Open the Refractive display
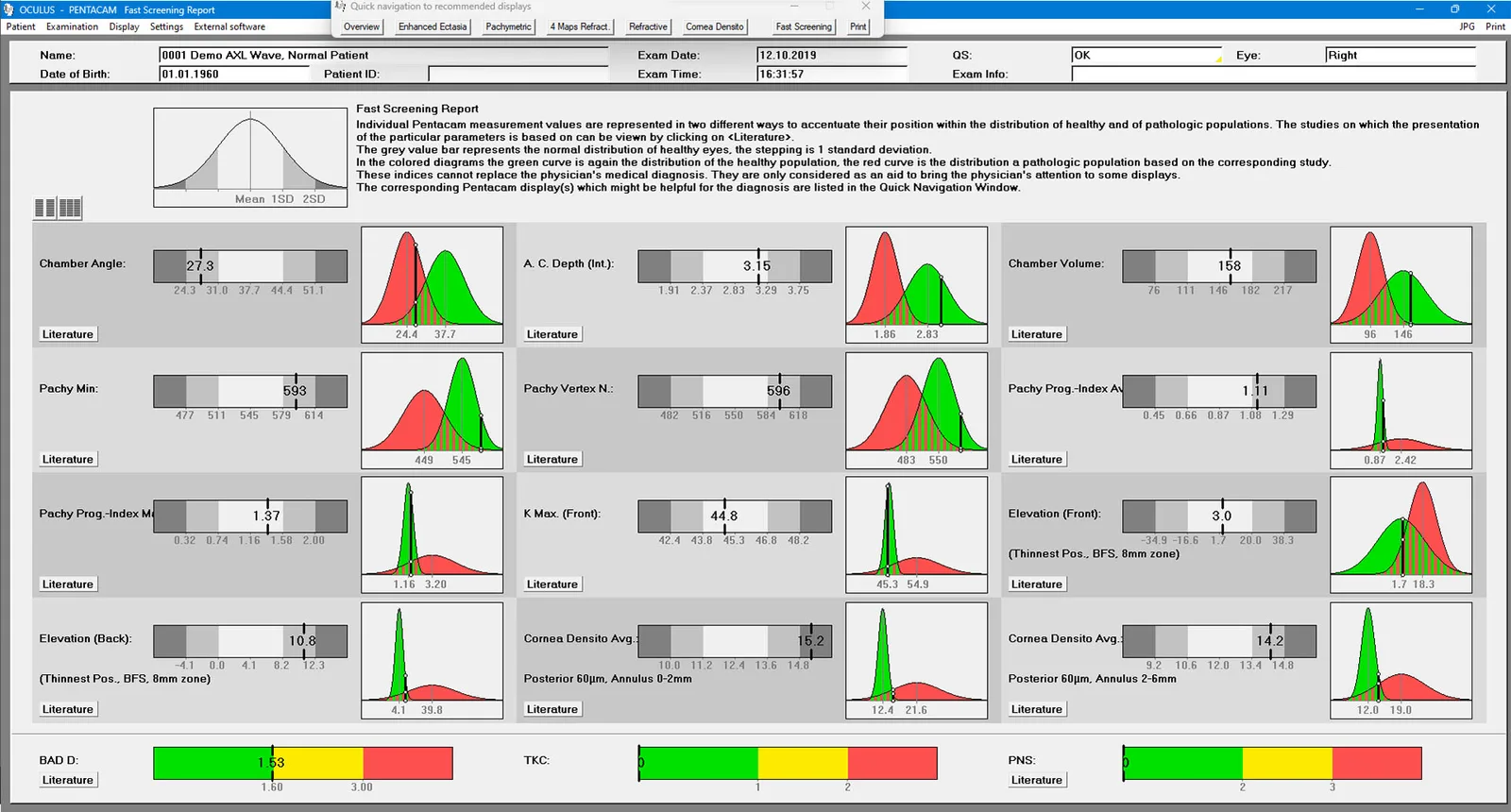The image size is (1511, 812). click(x=648, y=26)
